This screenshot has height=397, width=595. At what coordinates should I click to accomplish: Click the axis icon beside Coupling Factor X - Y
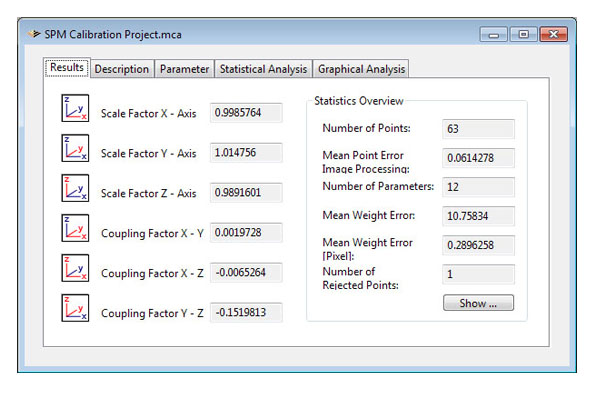point(75,228)
